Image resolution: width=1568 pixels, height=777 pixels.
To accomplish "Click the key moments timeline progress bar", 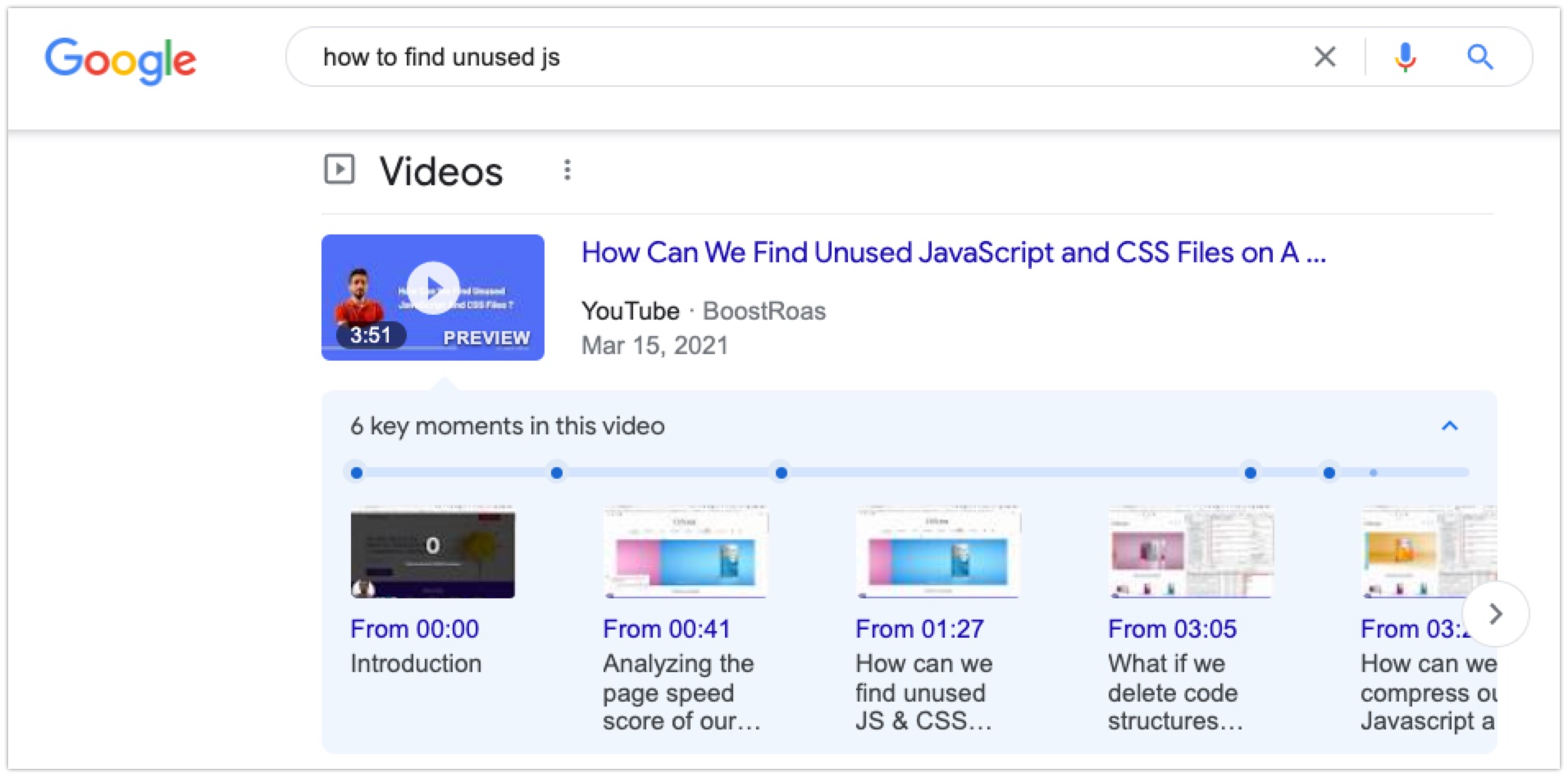I will 908,473.
